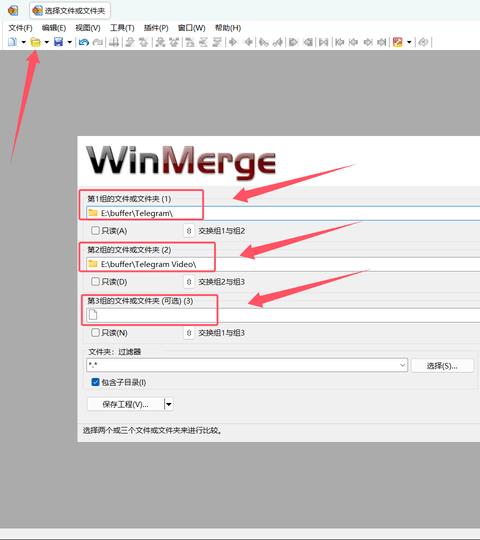Click the WinMerge app icon in title bar
The height and width of the screenshot is (540, 480).
13,11
